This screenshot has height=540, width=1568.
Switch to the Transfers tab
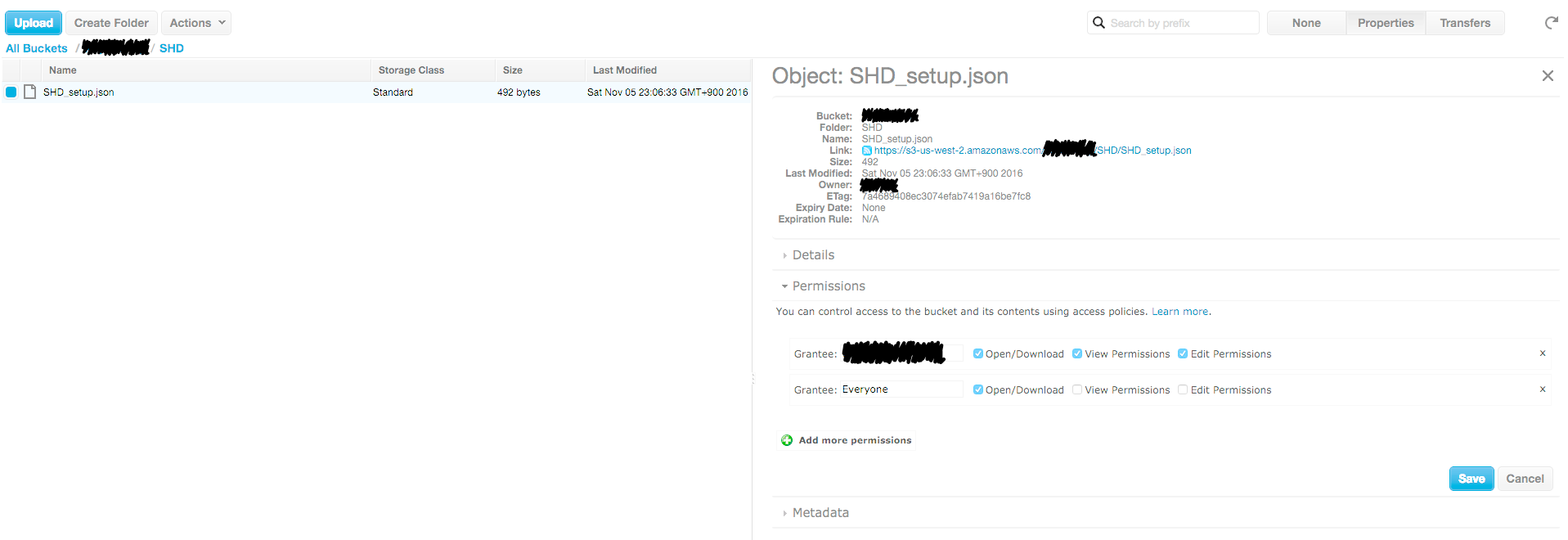(x=1465, y=23)
